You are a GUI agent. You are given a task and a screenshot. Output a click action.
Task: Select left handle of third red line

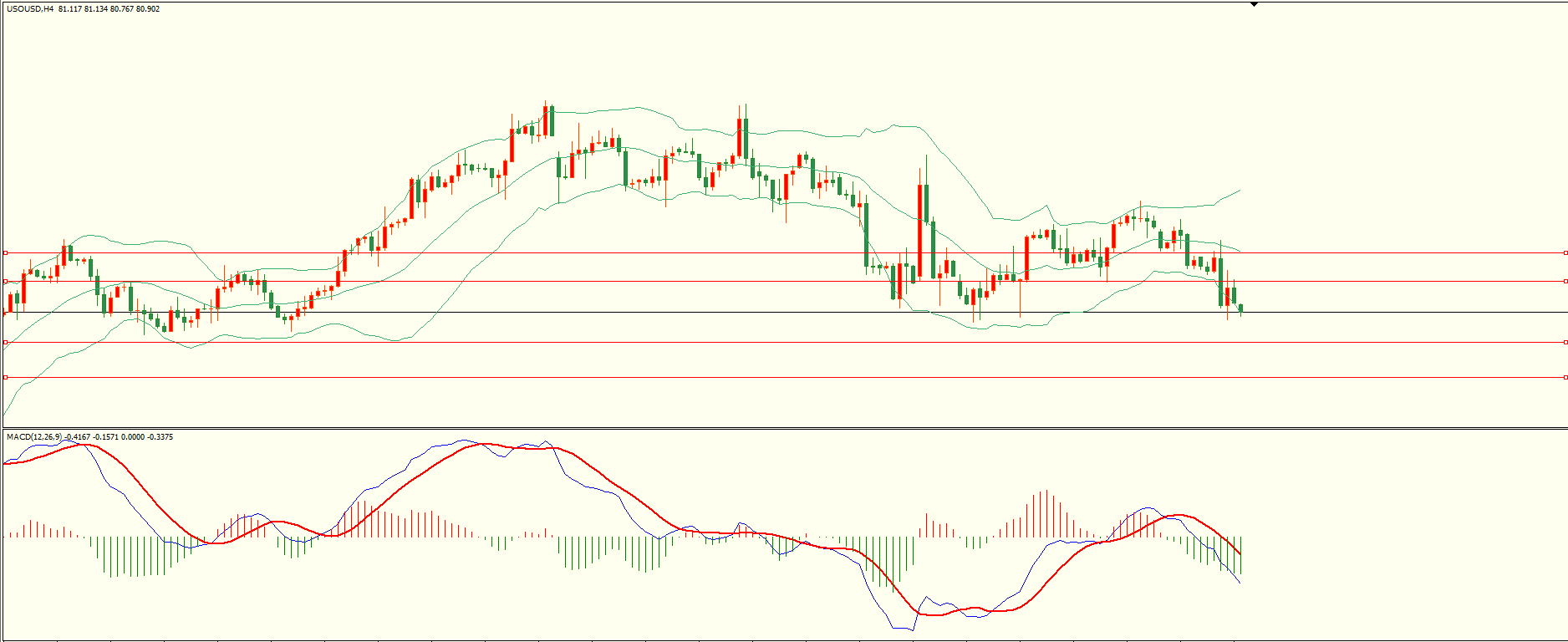pos(6,343)
